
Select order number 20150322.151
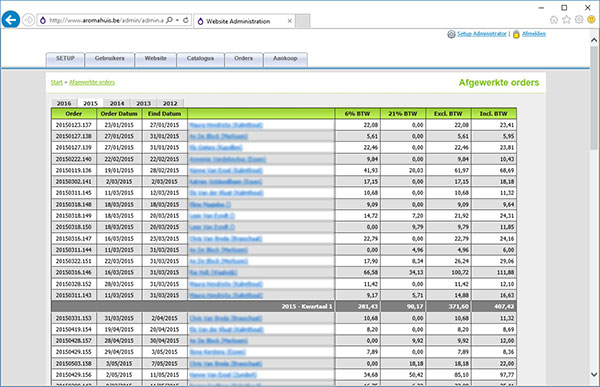[x=73, y=261]
